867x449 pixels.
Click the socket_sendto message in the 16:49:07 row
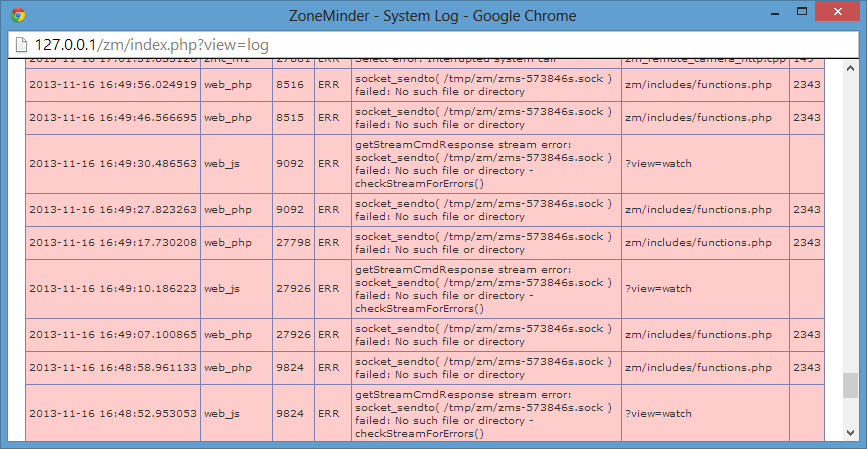[483, 335]
